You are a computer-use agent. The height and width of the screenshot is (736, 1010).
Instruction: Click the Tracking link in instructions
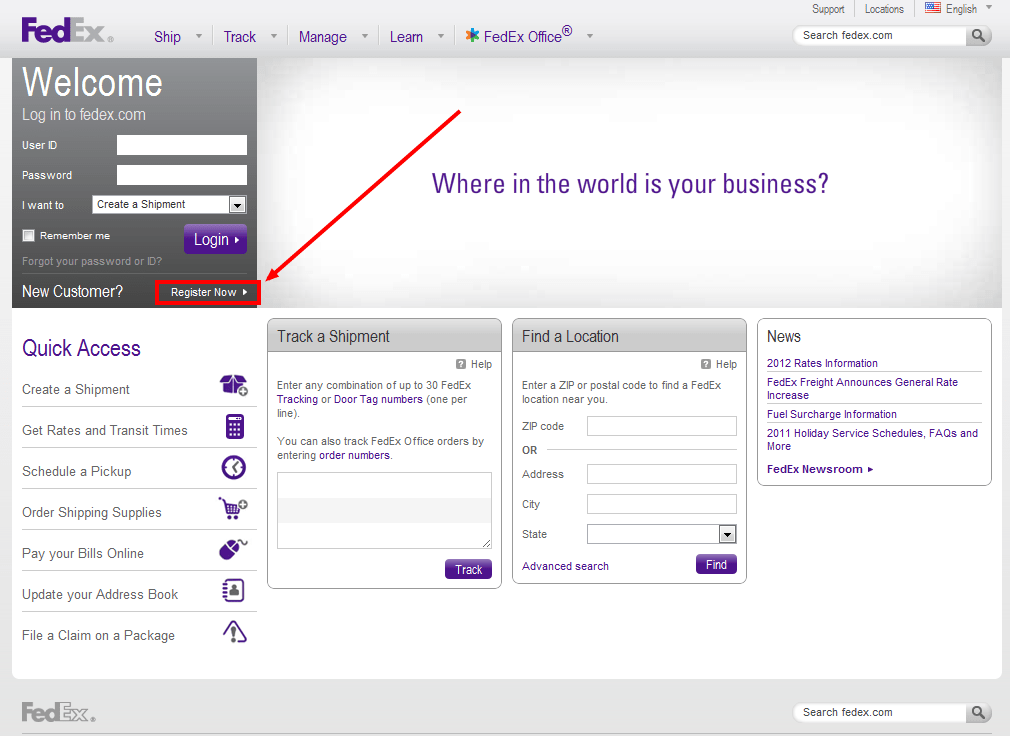coord(297,399)
